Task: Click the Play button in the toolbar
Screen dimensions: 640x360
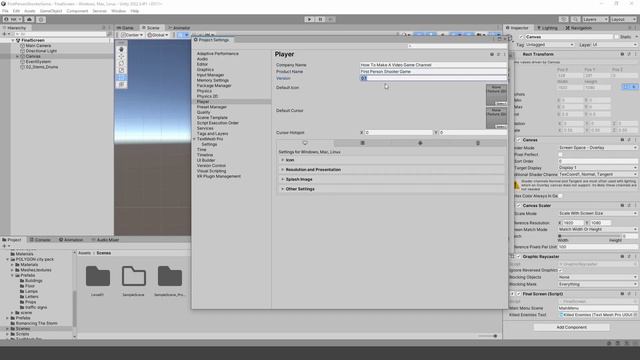Action: tap(309, 19)
